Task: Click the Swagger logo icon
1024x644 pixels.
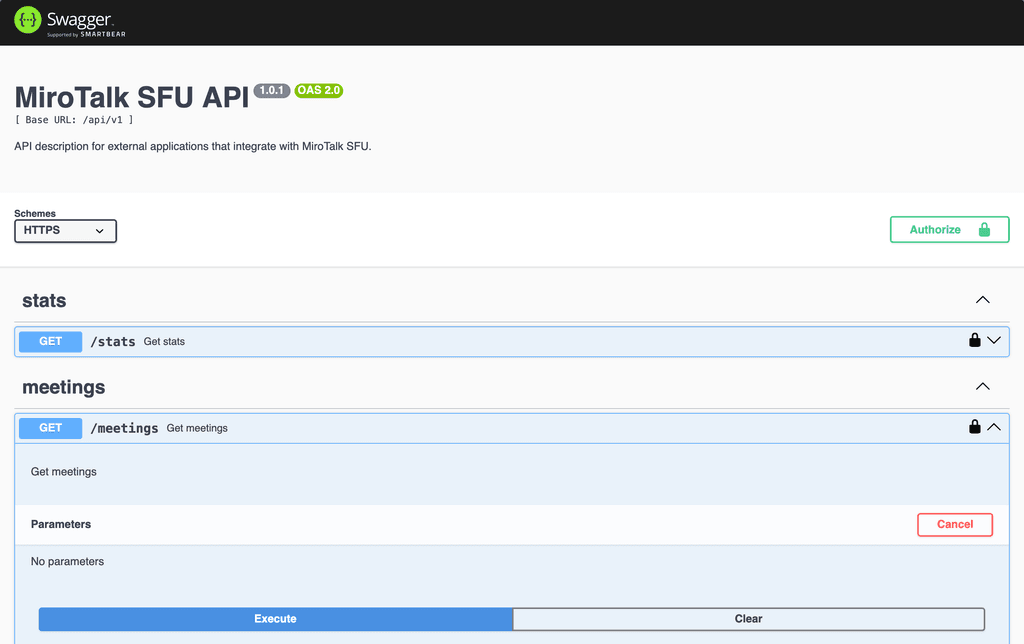Action: [27, 20]
